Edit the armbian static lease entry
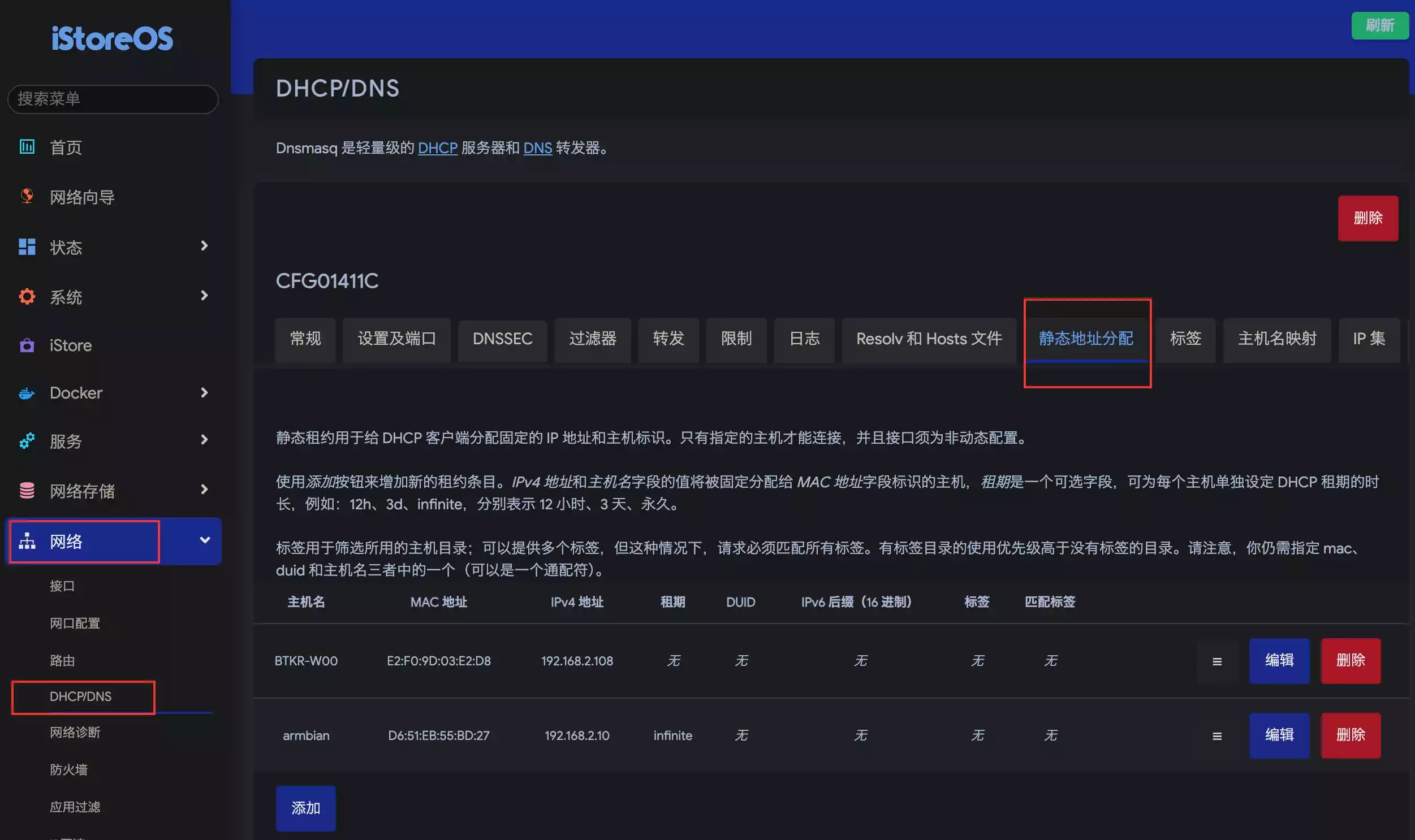 pos(1279,735)
